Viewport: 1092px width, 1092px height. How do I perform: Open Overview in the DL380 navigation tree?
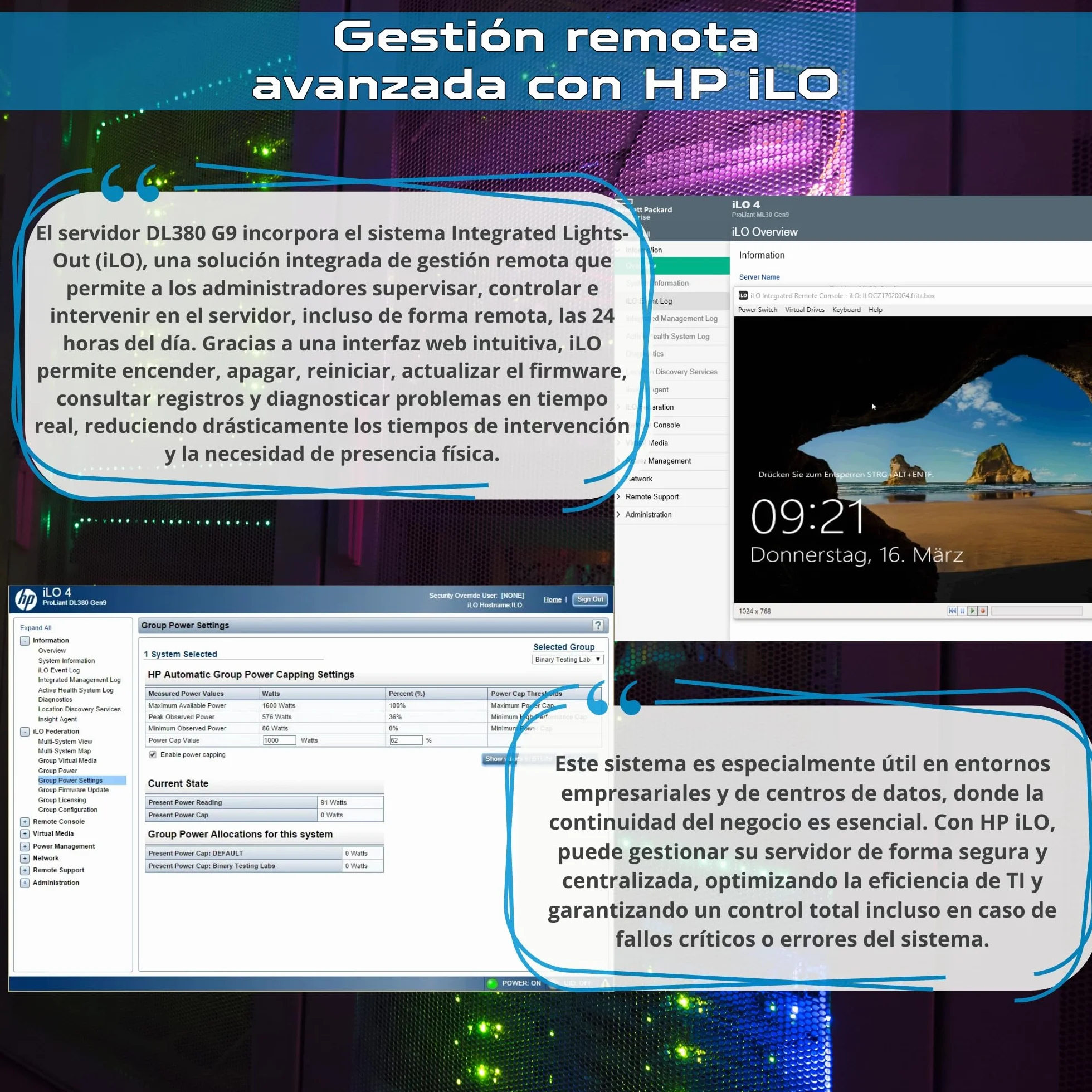click(52, 651)
